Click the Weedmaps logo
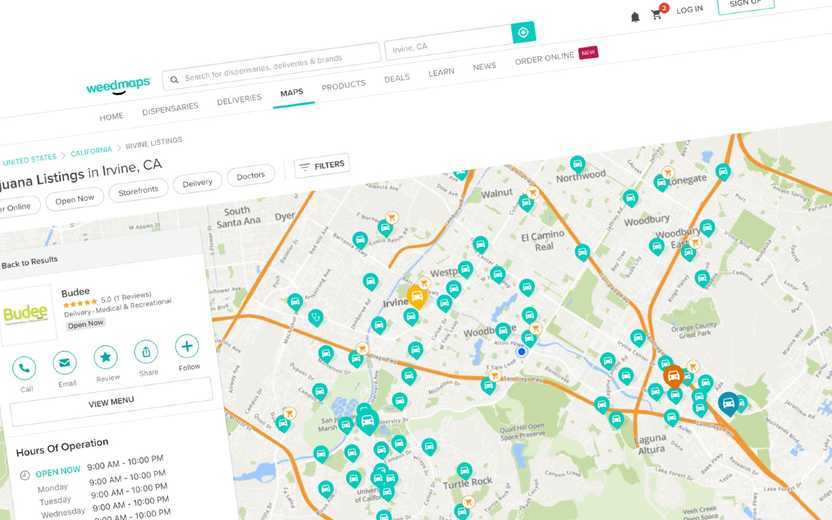 click(118, 85)
